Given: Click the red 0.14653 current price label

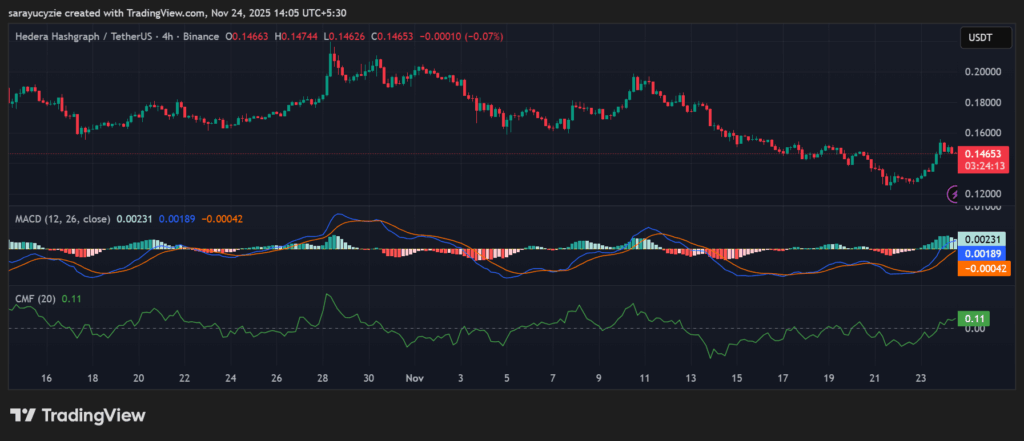Looking at the screenshot, I should 983,153.
